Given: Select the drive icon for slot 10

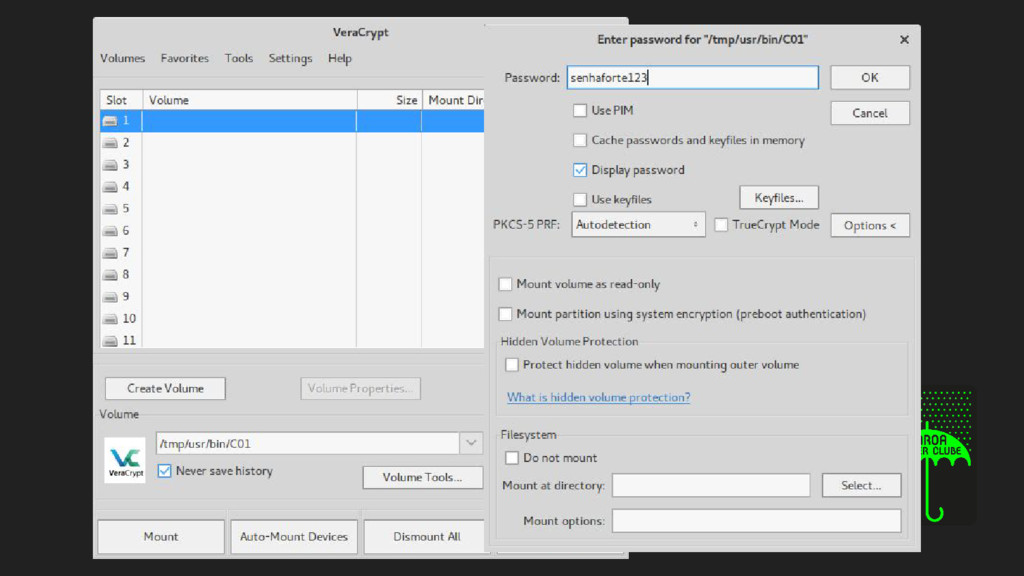Looking at the screenshot, I should click(110, 319).
